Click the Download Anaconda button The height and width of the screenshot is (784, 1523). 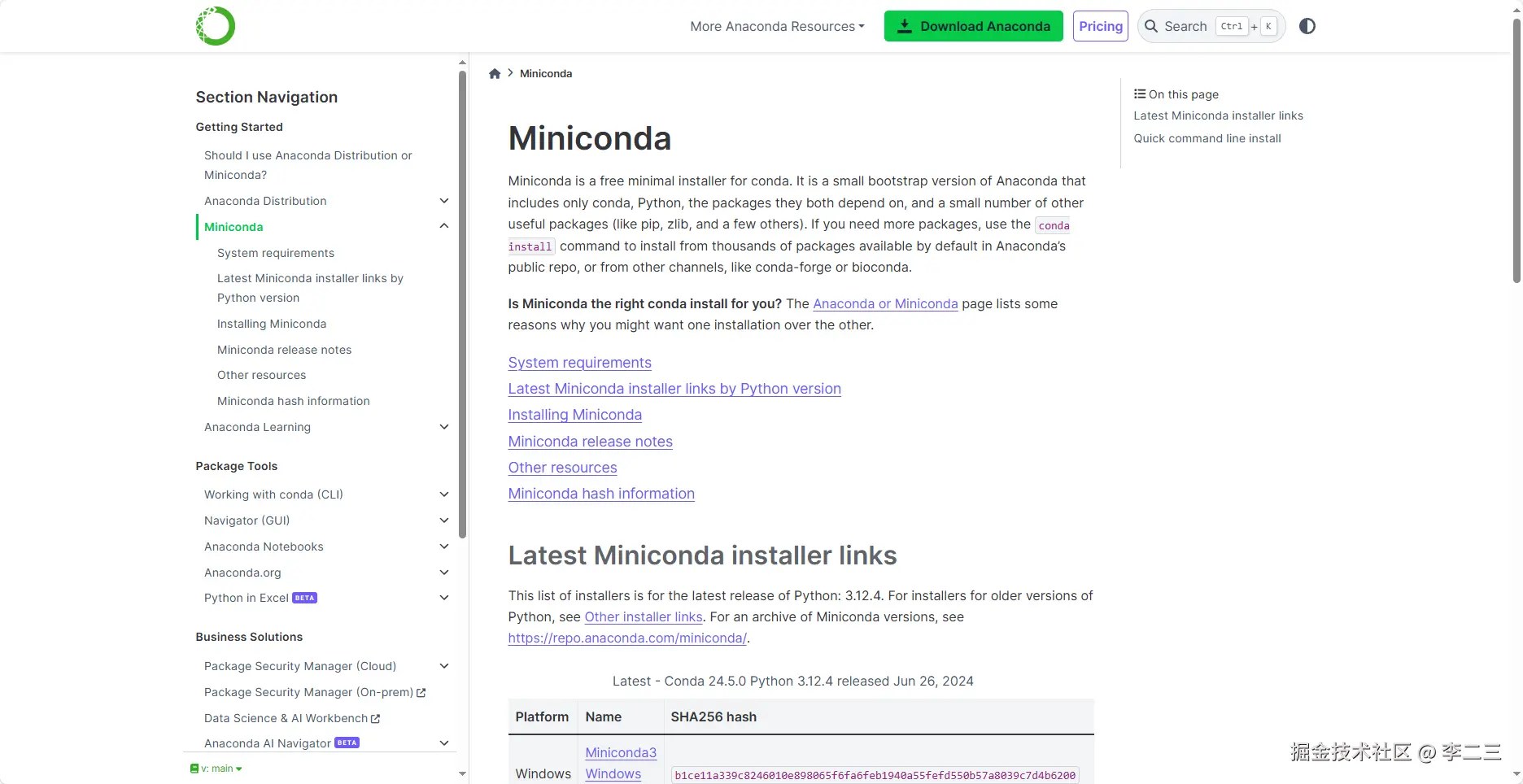(973, 26)
